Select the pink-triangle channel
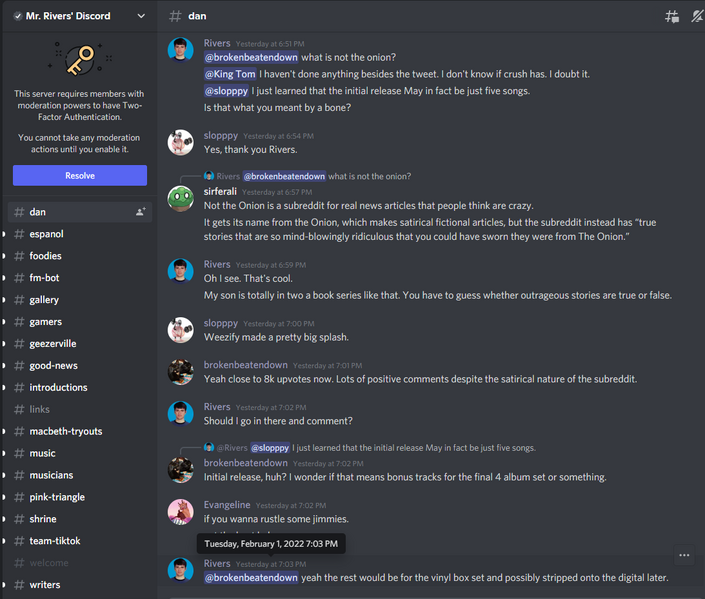705x599 pixels. click(57, 497)
